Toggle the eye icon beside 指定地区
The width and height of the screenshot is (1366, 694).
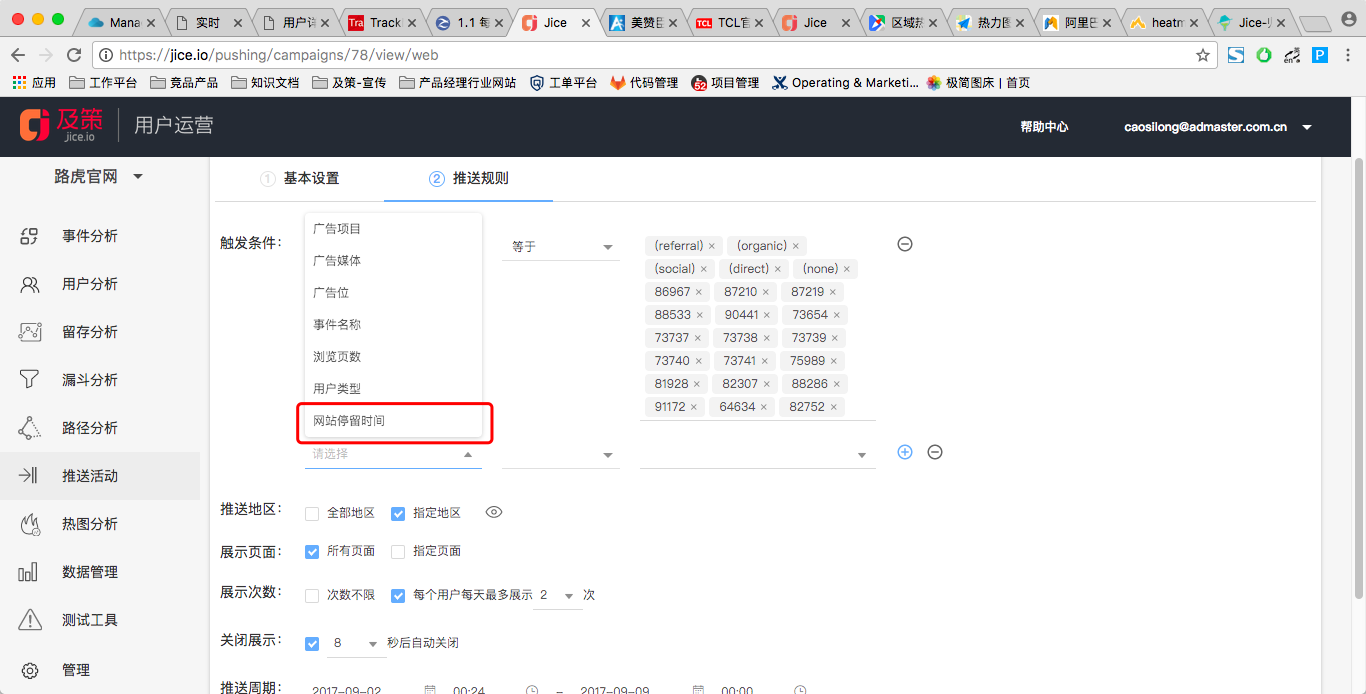(493, 512)
